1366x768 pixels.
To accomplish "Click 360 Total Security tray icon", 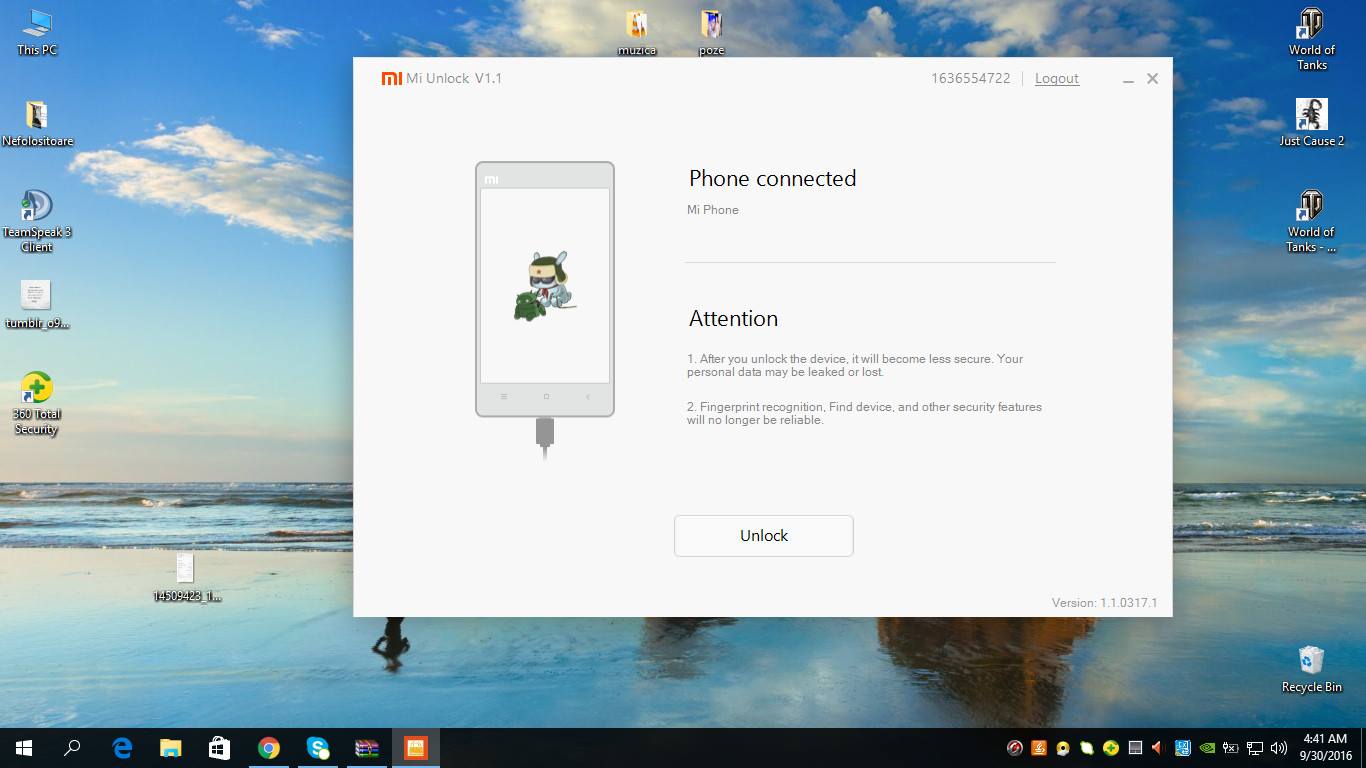I will click(1111, 748).
